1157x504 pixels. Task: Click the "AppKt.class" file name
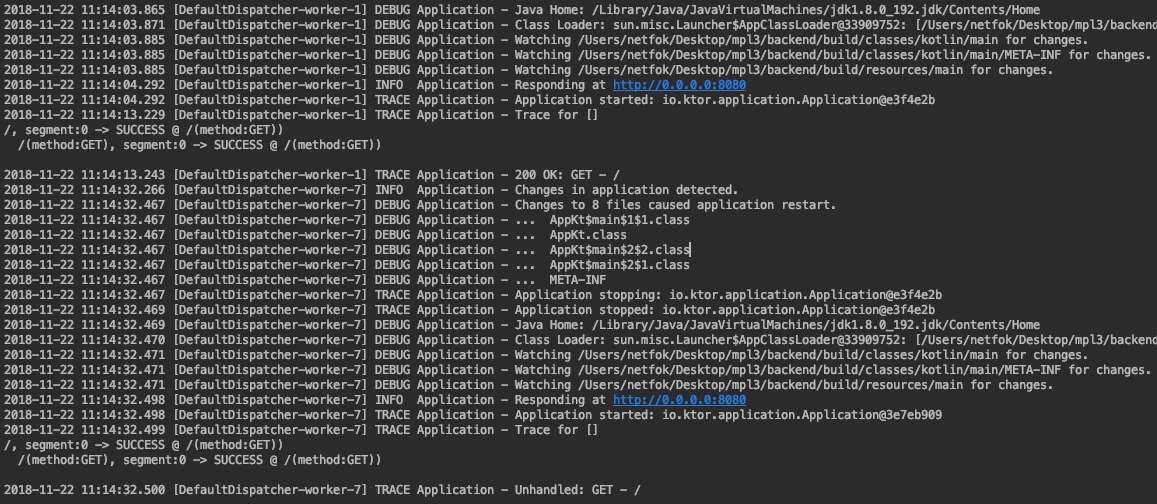point(587,235)
